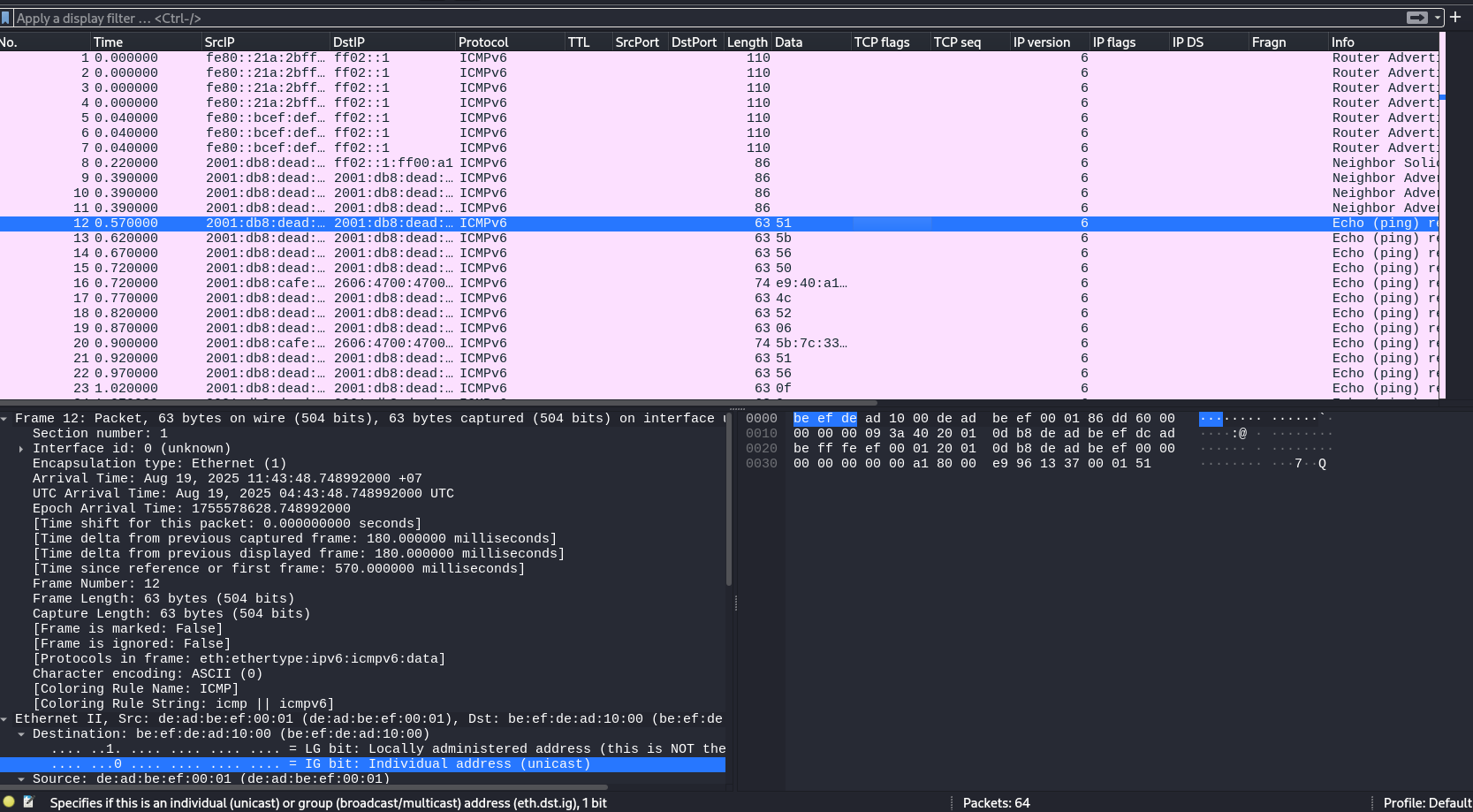Image resolution: width=1473 pixels, height=812 pixels.
Task: Collapse the Destination address subtree
Action: click(x=21, y=734)
